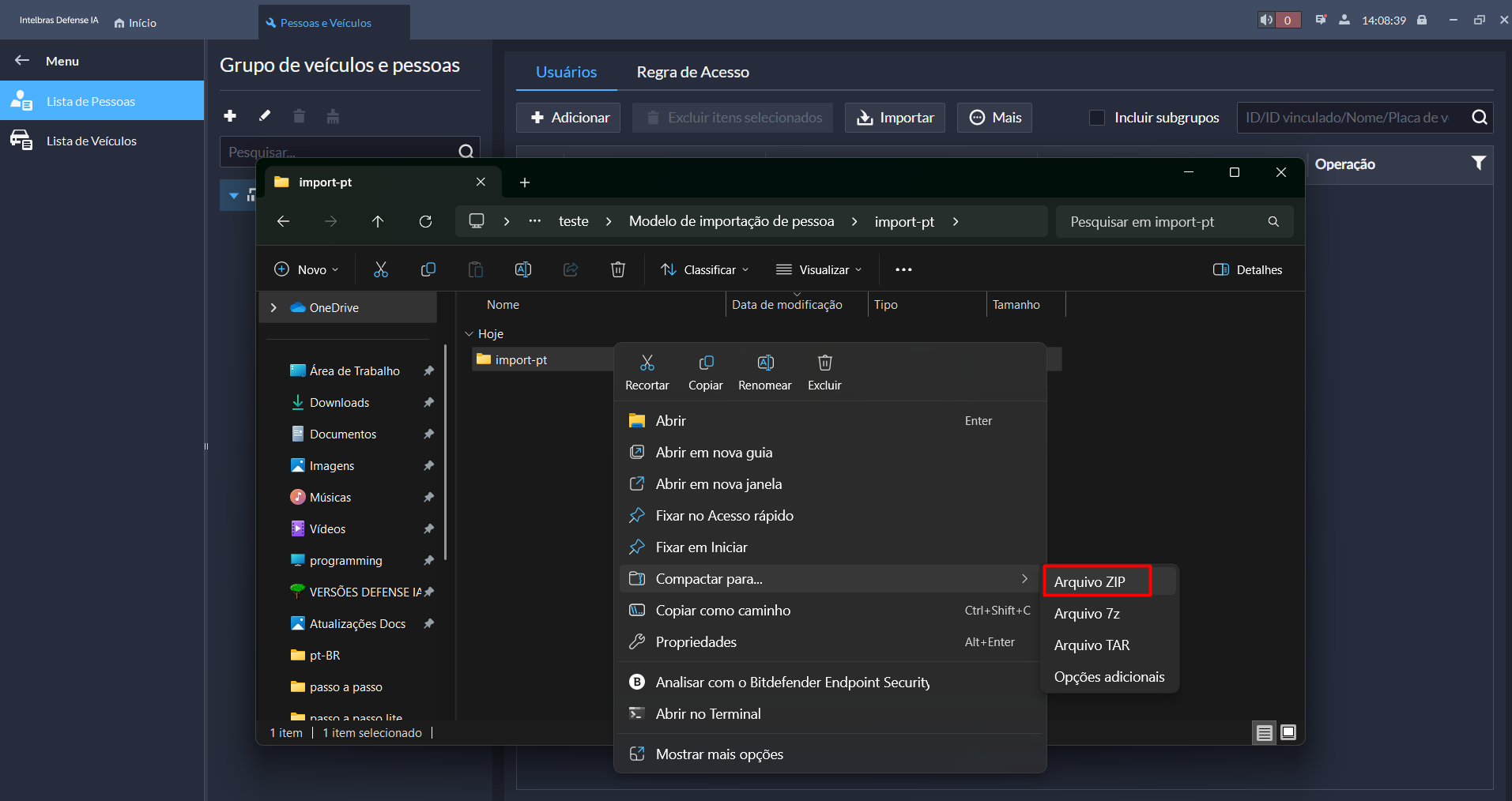Switch to large icons view toggle

1288,732
